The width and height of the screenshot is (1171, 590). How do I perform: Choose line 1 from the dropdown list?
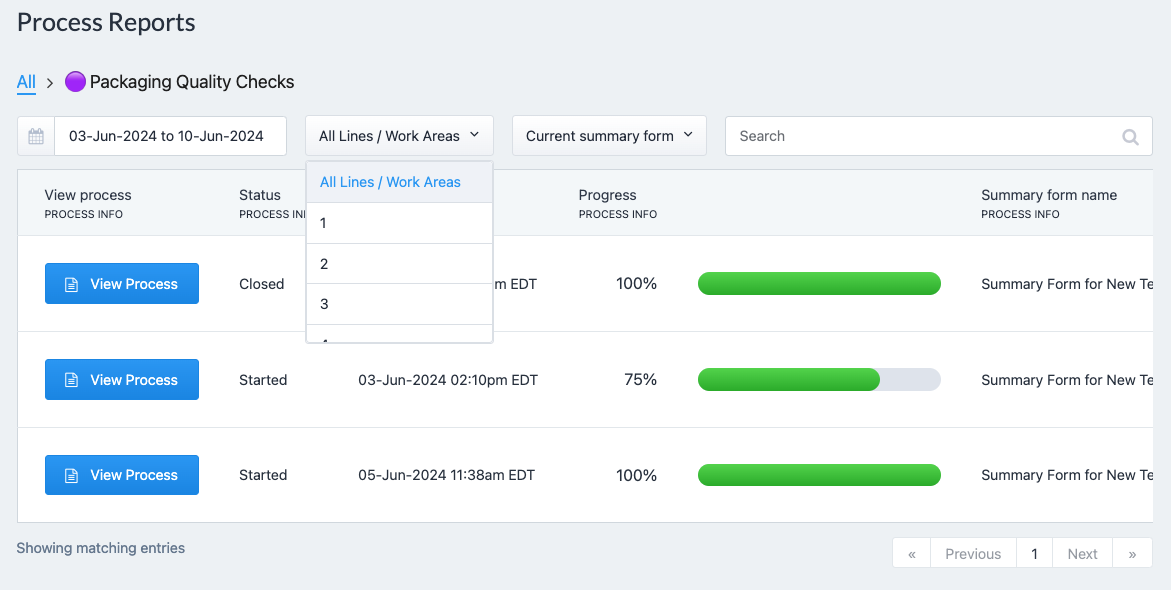[399, 223]
